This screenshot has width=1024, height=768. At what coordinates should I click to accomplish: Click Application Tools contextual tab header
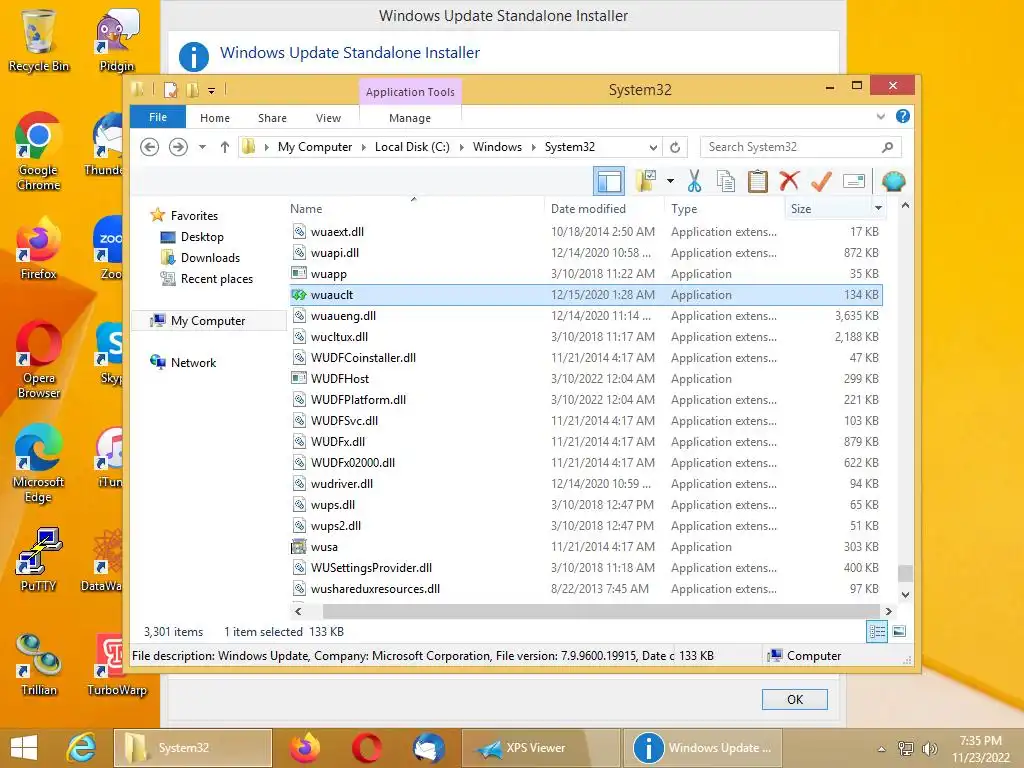(410, 92)
